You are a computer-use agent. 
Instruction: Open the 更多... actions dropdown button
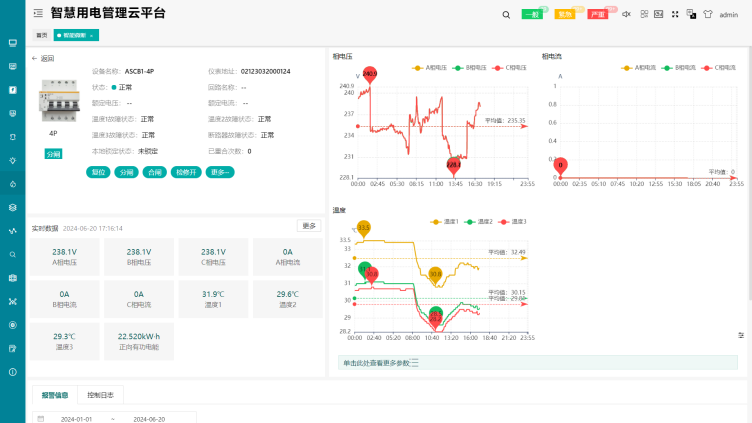tap(220, 172)
